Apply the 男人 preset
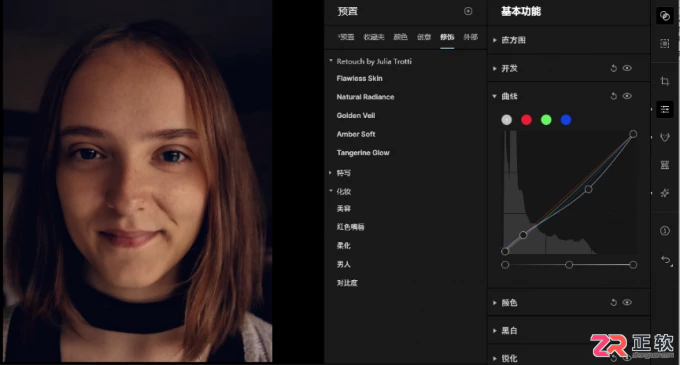This screenshot has height=365, width=680. point(343,264)
